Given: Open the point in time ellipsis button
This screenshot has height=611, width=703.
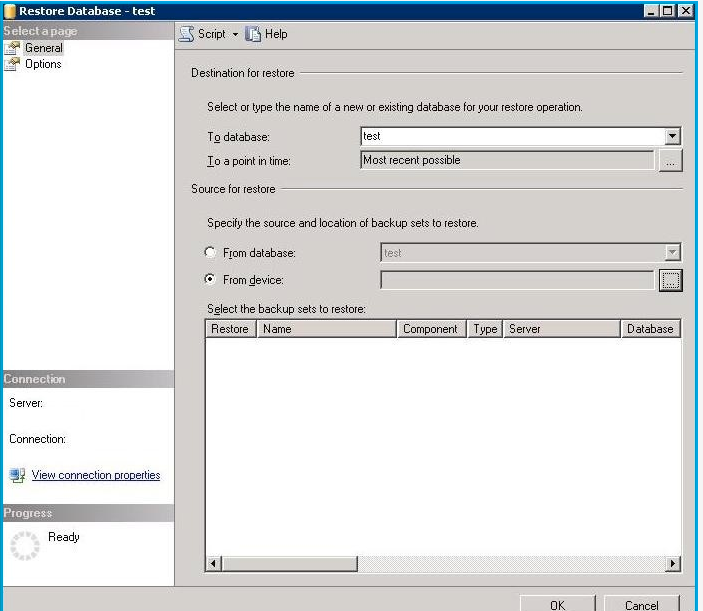Looking at the screenshot, I should click(x=671, y=160).
